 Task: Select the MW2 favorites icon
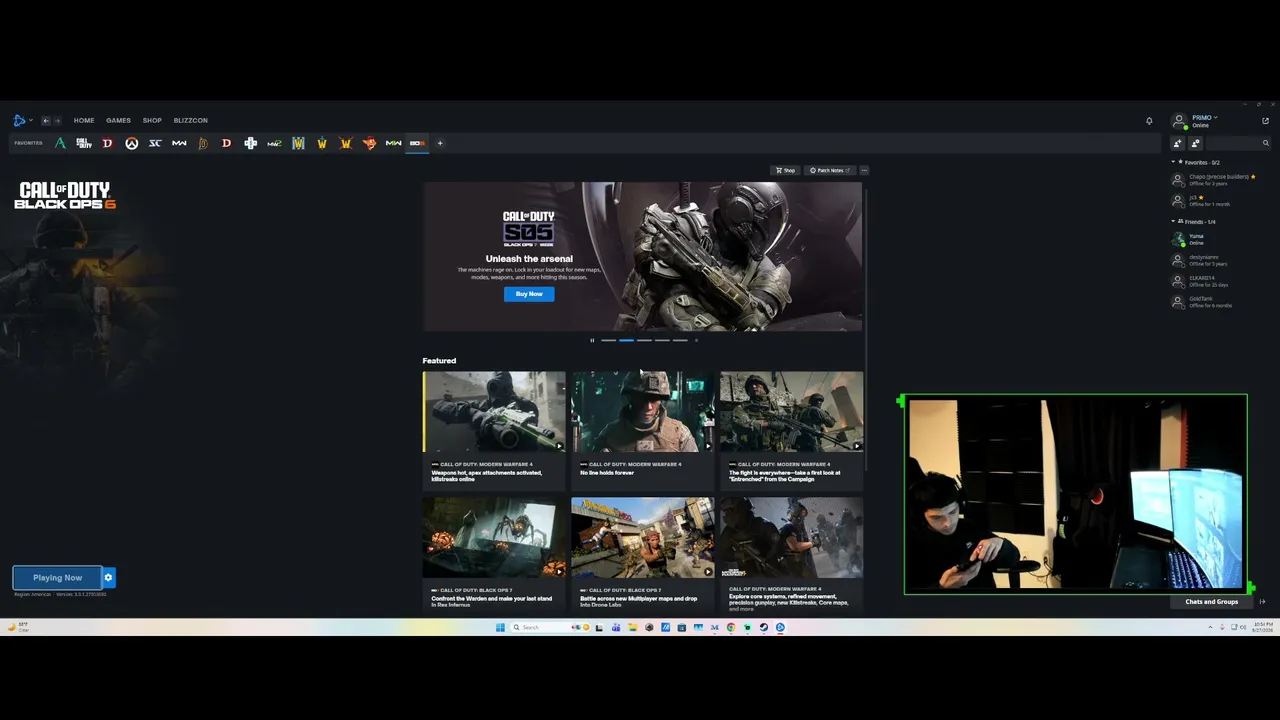click(274, 143)
